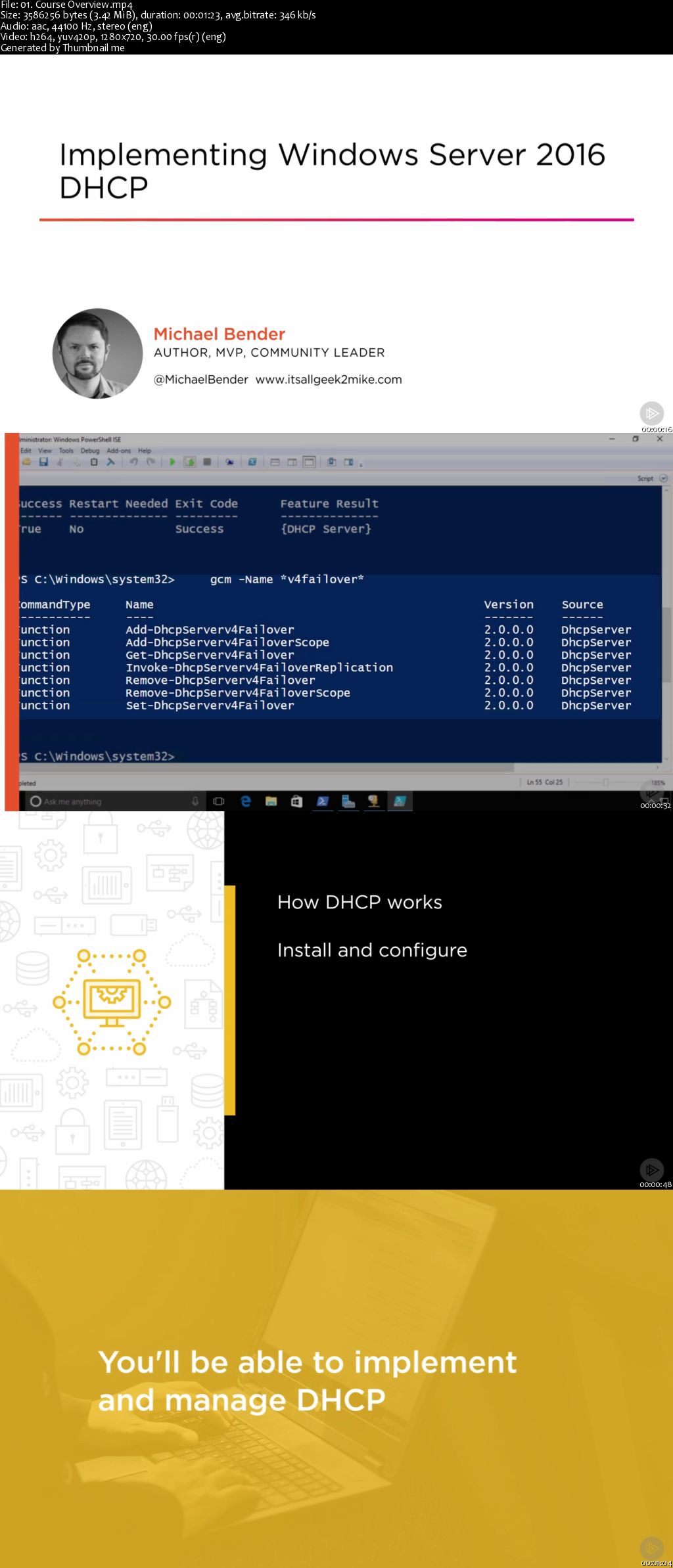
Task: Open the Add-ons menu in PowerShell ISE
Action: [x=118, y=451]
